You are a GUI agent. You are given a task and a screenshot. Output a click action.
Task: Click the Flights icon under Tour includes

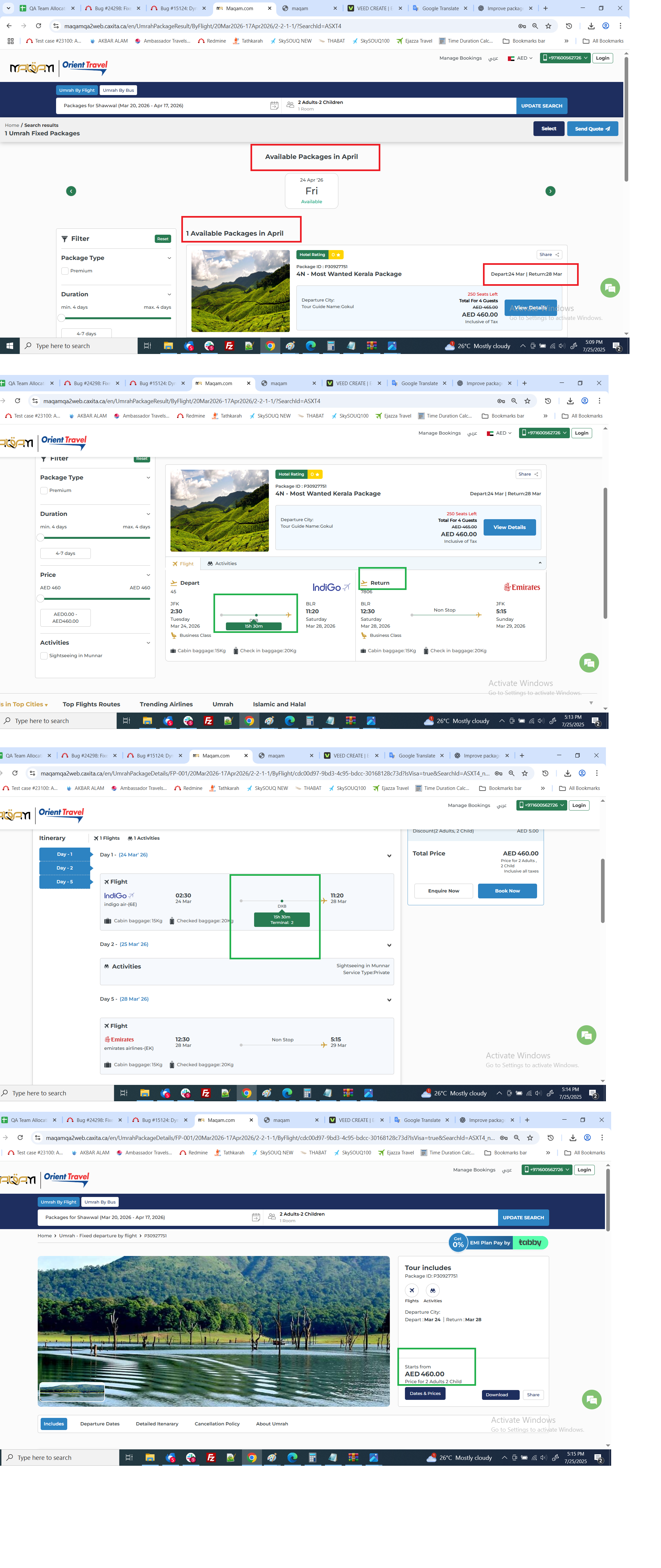point(411,1290)
